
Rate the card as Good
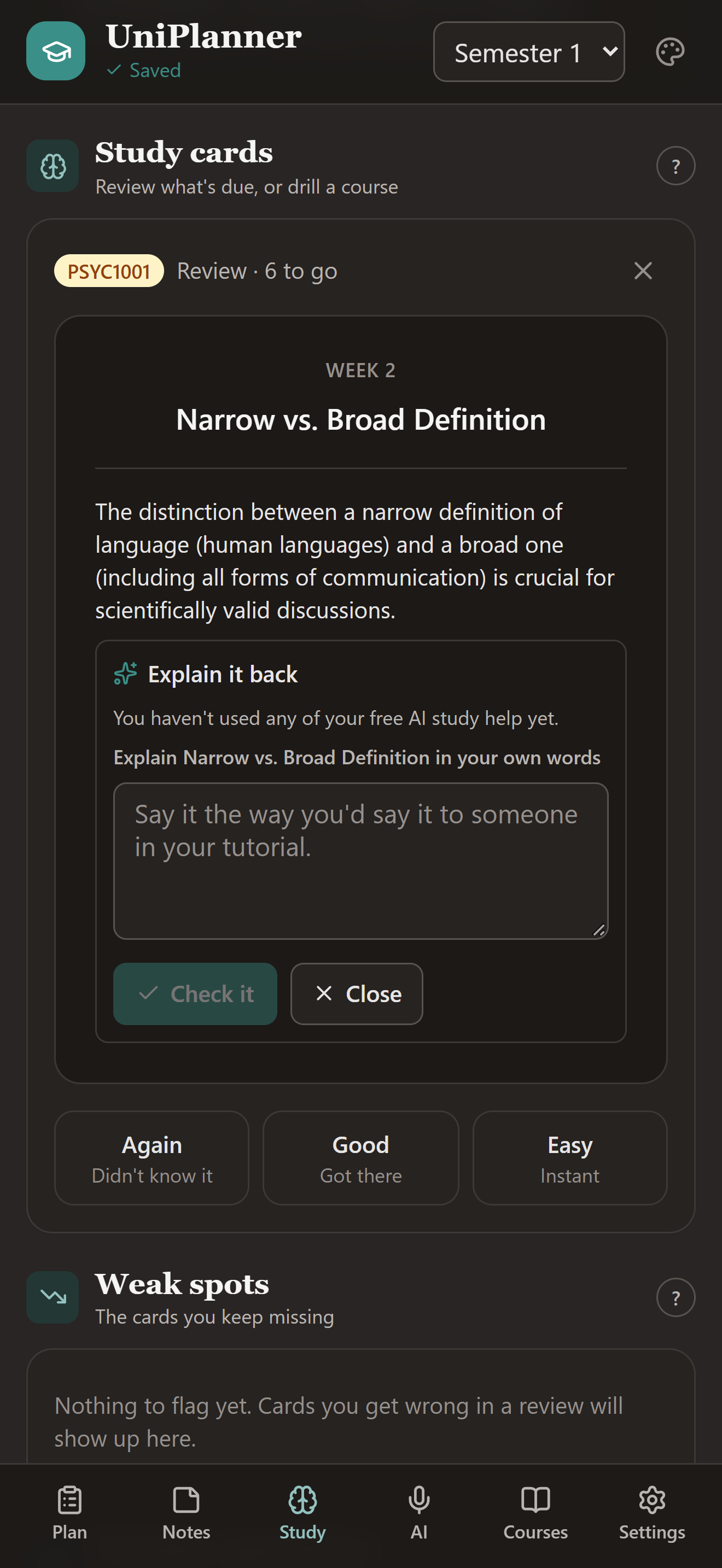coord(360,1159)
